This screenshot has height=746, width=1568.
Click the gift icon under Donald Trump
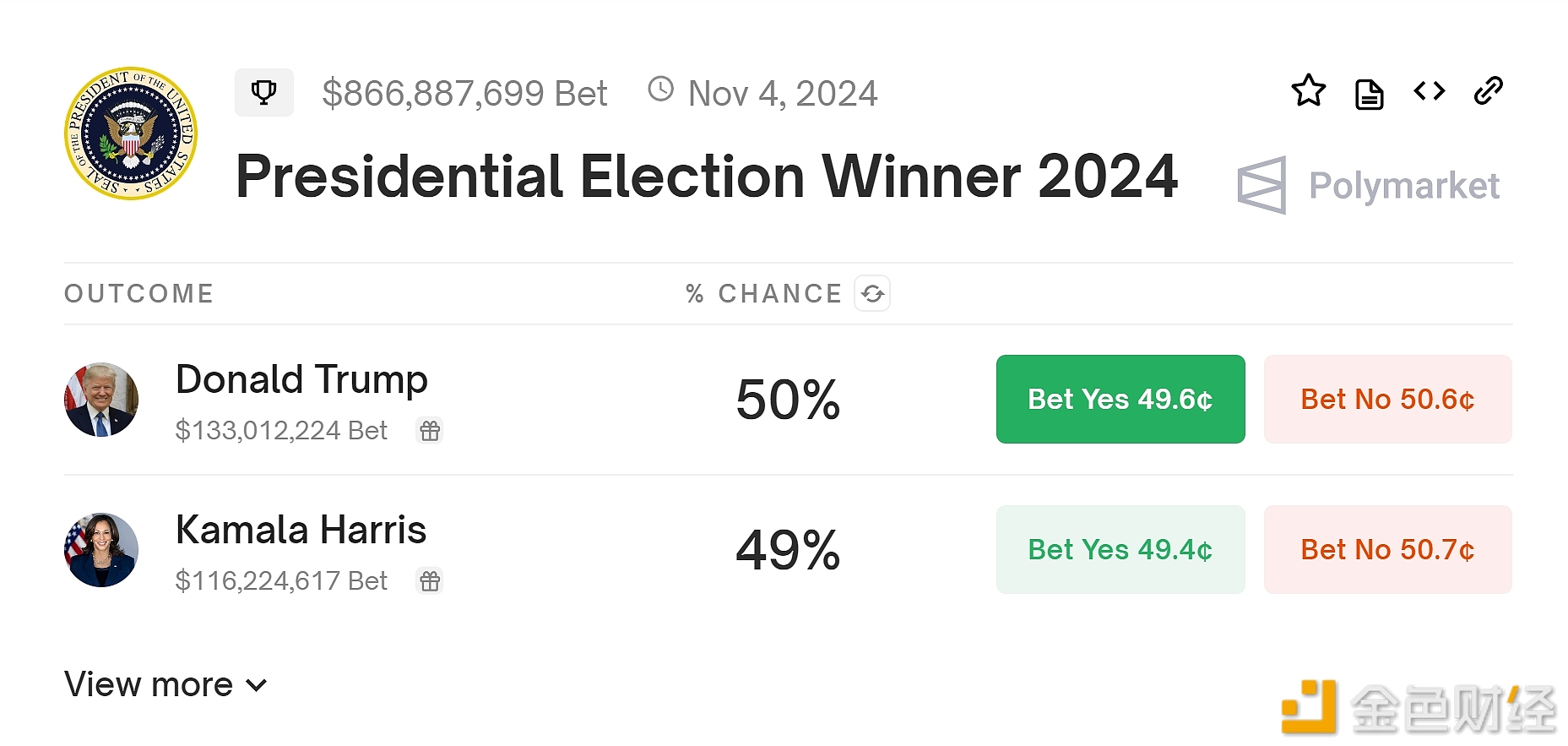pyautogui.click(x=430, y=431)
